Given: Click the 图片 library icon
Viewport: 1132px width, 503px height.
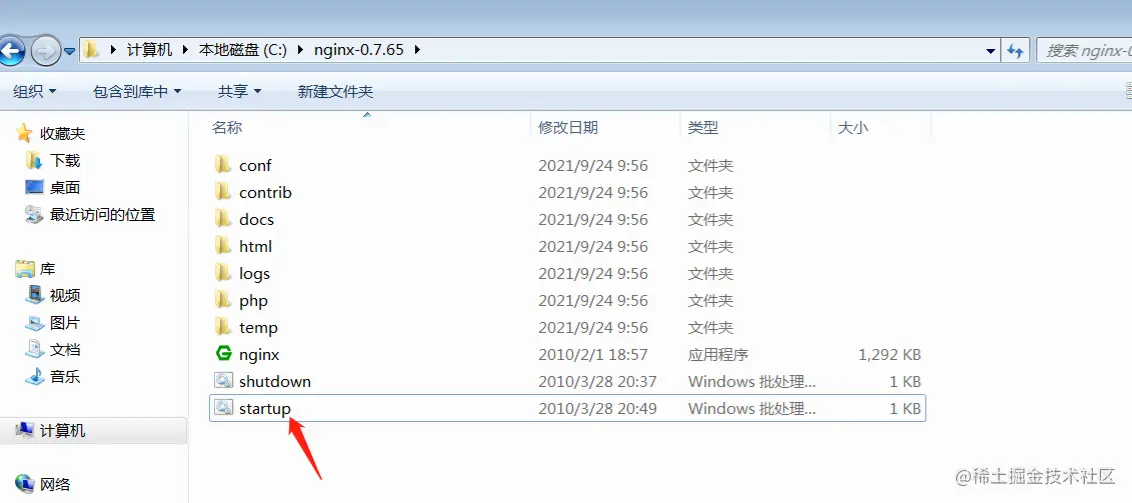Looking at the screenshot, I should click(34, 323).
